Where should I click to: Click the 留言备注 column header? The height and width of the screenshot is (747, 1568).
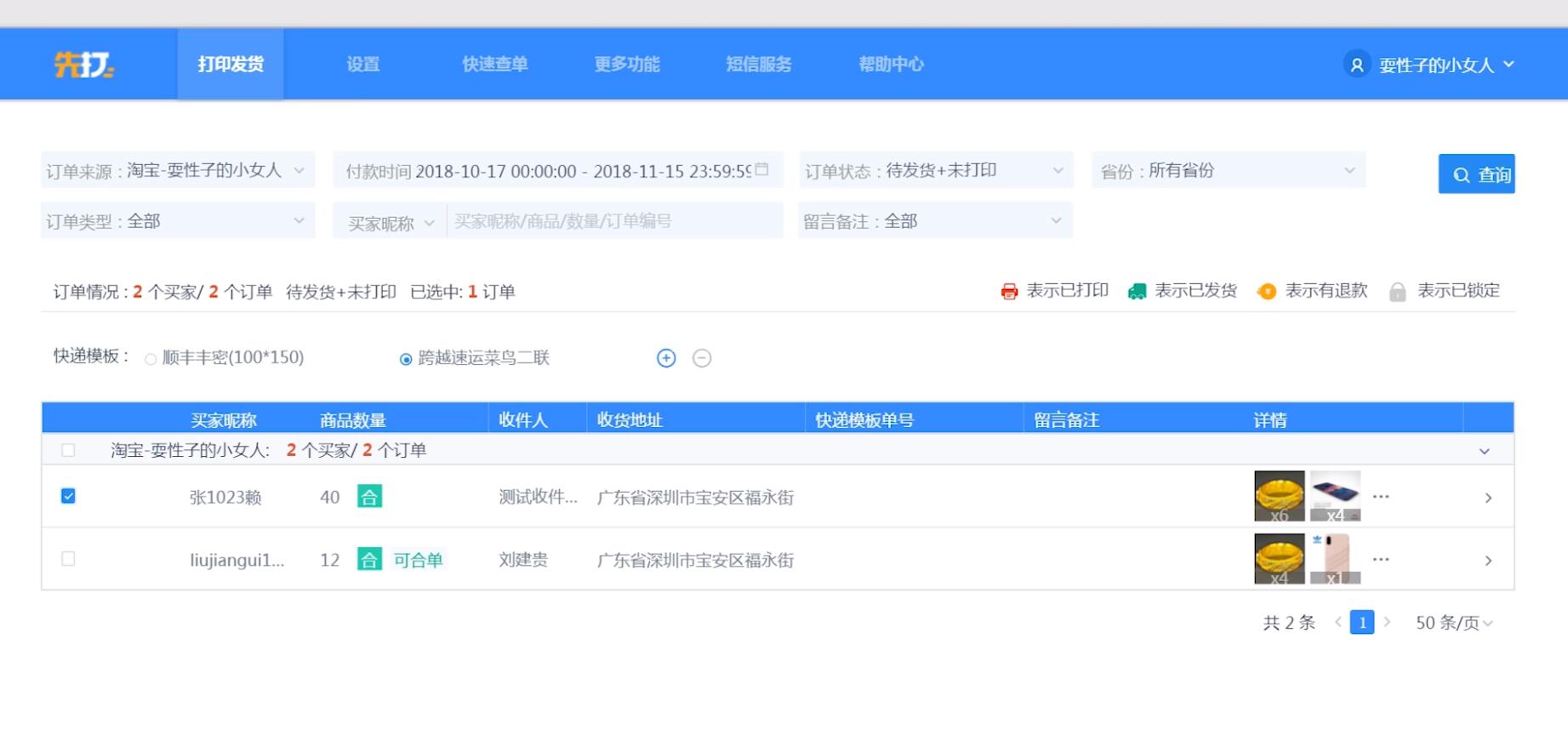coord(1067,419)
